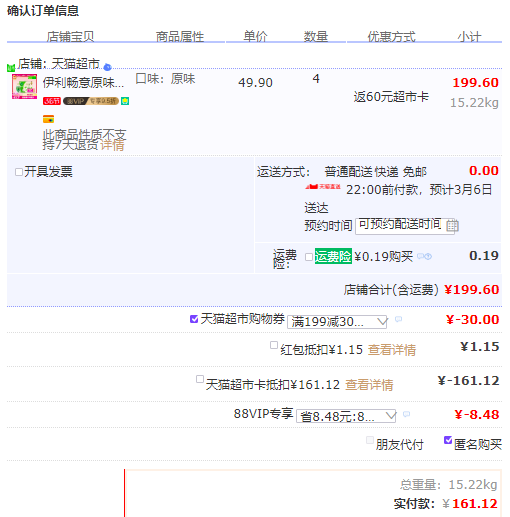
Task: Click the 口味: 原味 attribute text
Action: [x=165, y=79]
